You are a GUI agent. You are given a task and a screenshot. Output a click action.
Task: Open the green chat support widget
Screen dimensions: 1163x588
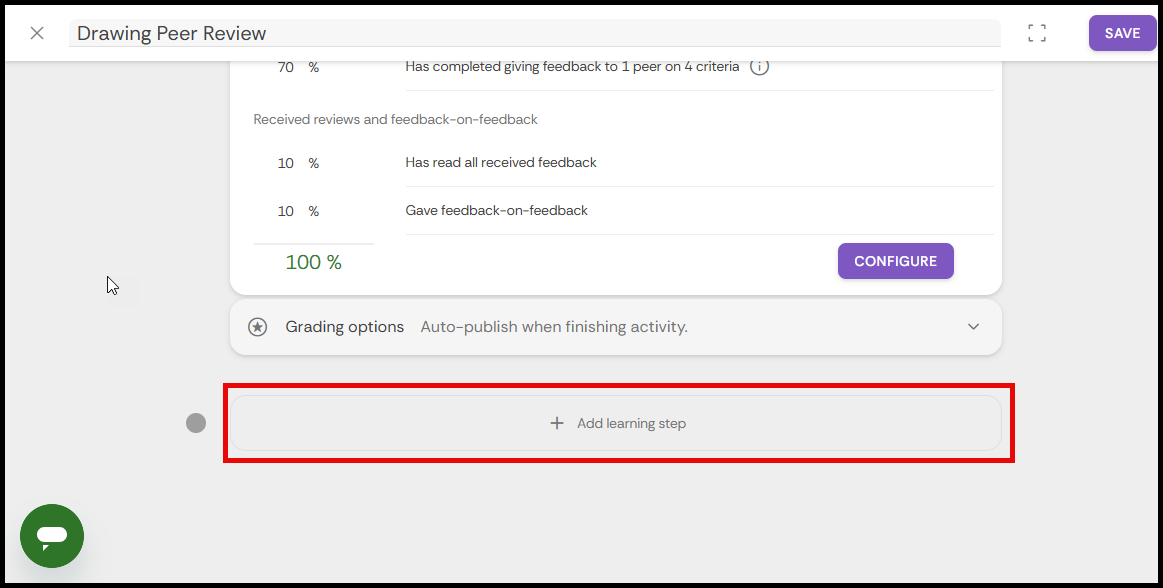coord(52,536)
